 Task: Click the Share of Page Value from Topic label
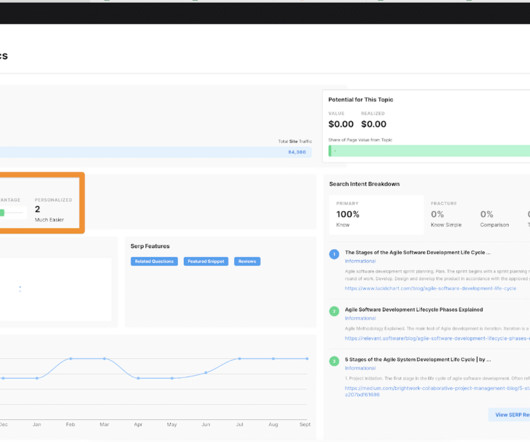point(360,140)
